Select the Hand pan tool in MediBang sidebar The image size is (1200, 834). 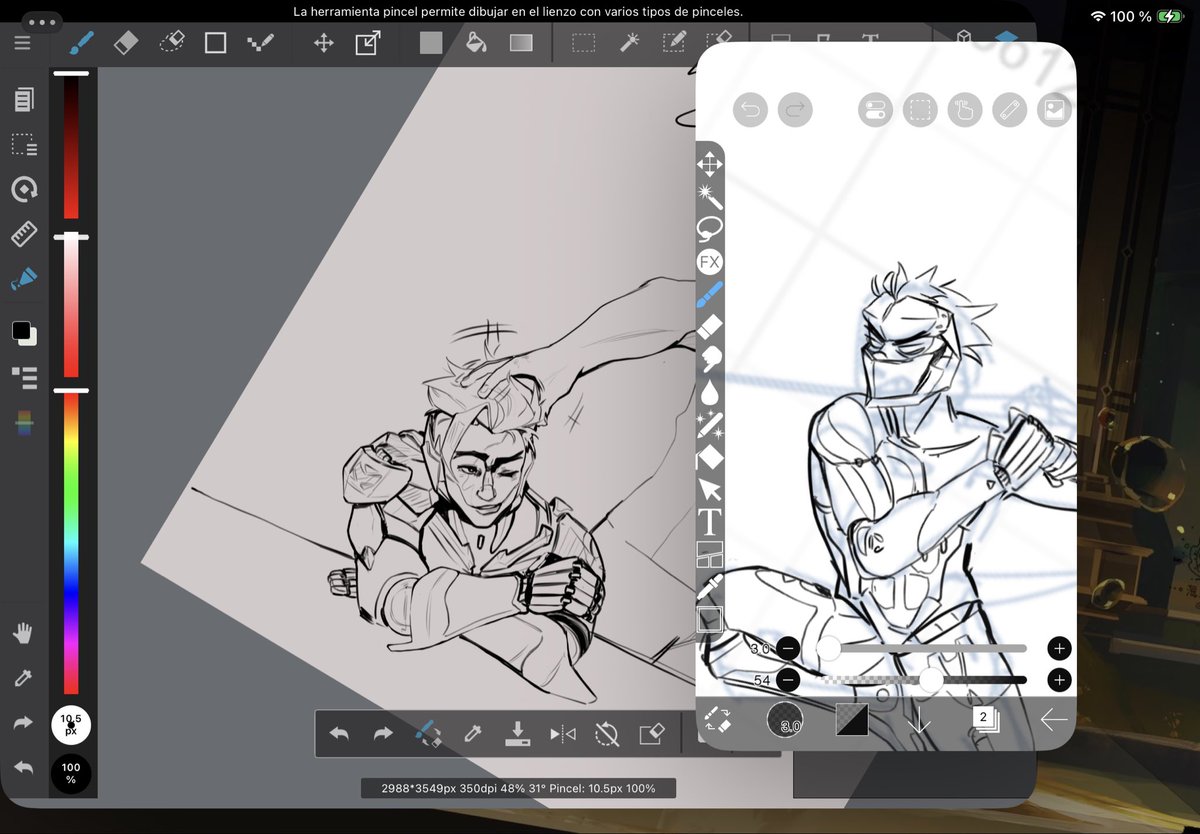(x=23, y=633)
